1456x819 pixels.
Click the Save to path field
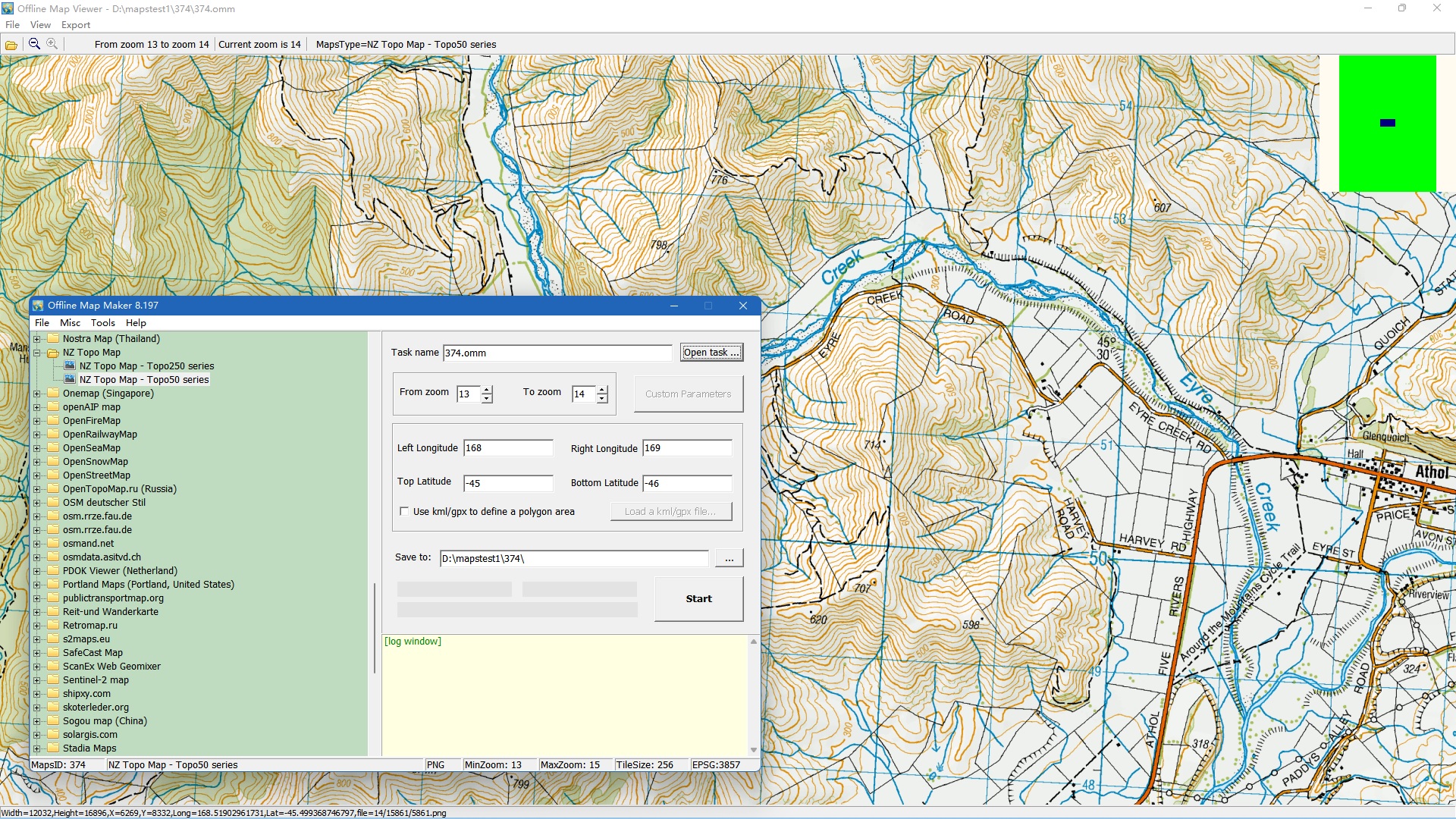574,558
